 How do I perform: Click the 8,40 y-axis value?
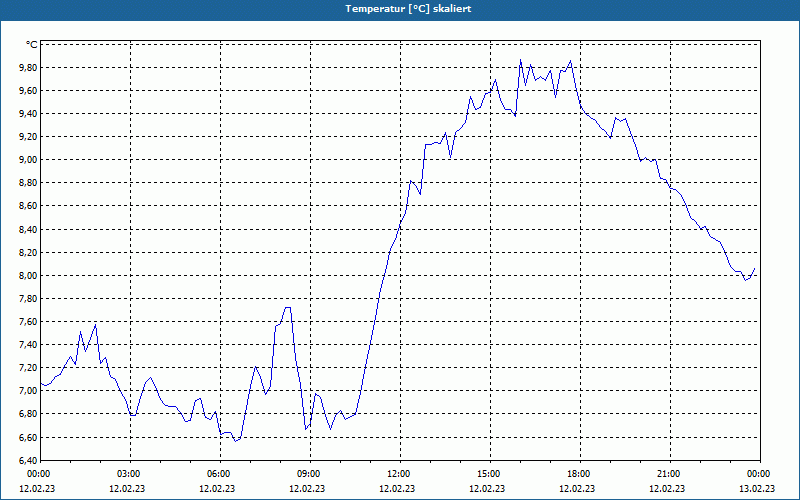pyautogui.click(x=29, y=230)
